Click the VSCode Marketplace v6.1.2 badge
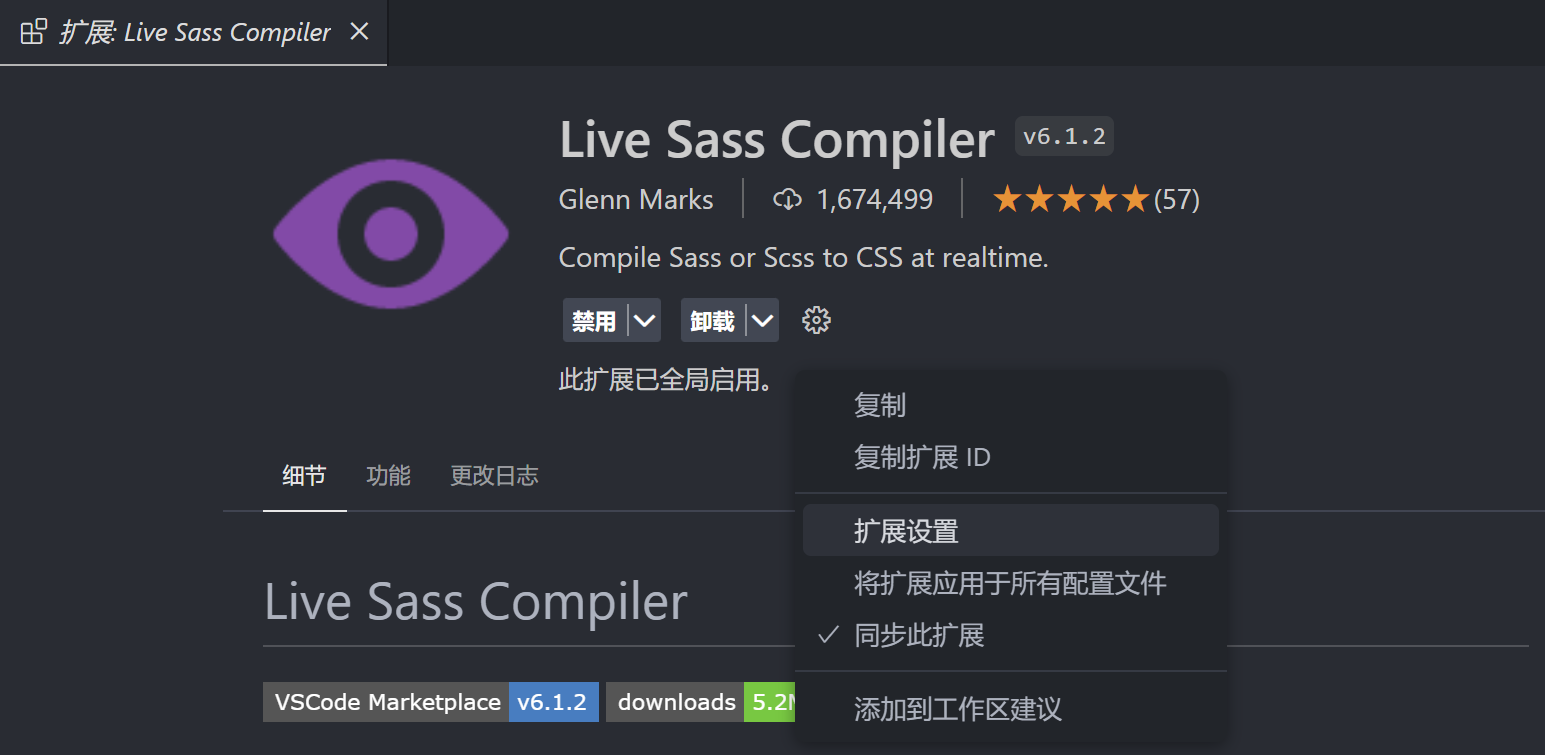 click(x=431, y=702)
